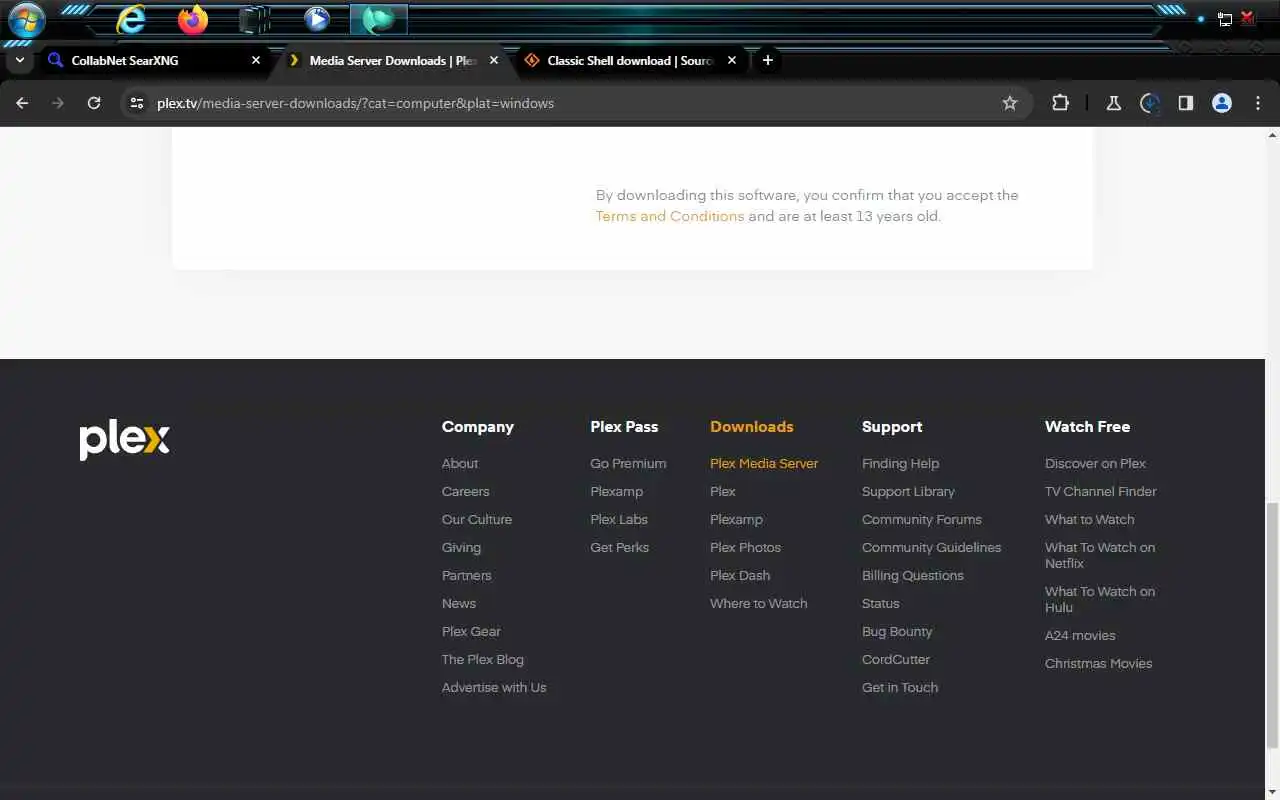The height and width of the screenshot is (800, 1280).
Task: Open the Partners link
Action: coord(467,575)
